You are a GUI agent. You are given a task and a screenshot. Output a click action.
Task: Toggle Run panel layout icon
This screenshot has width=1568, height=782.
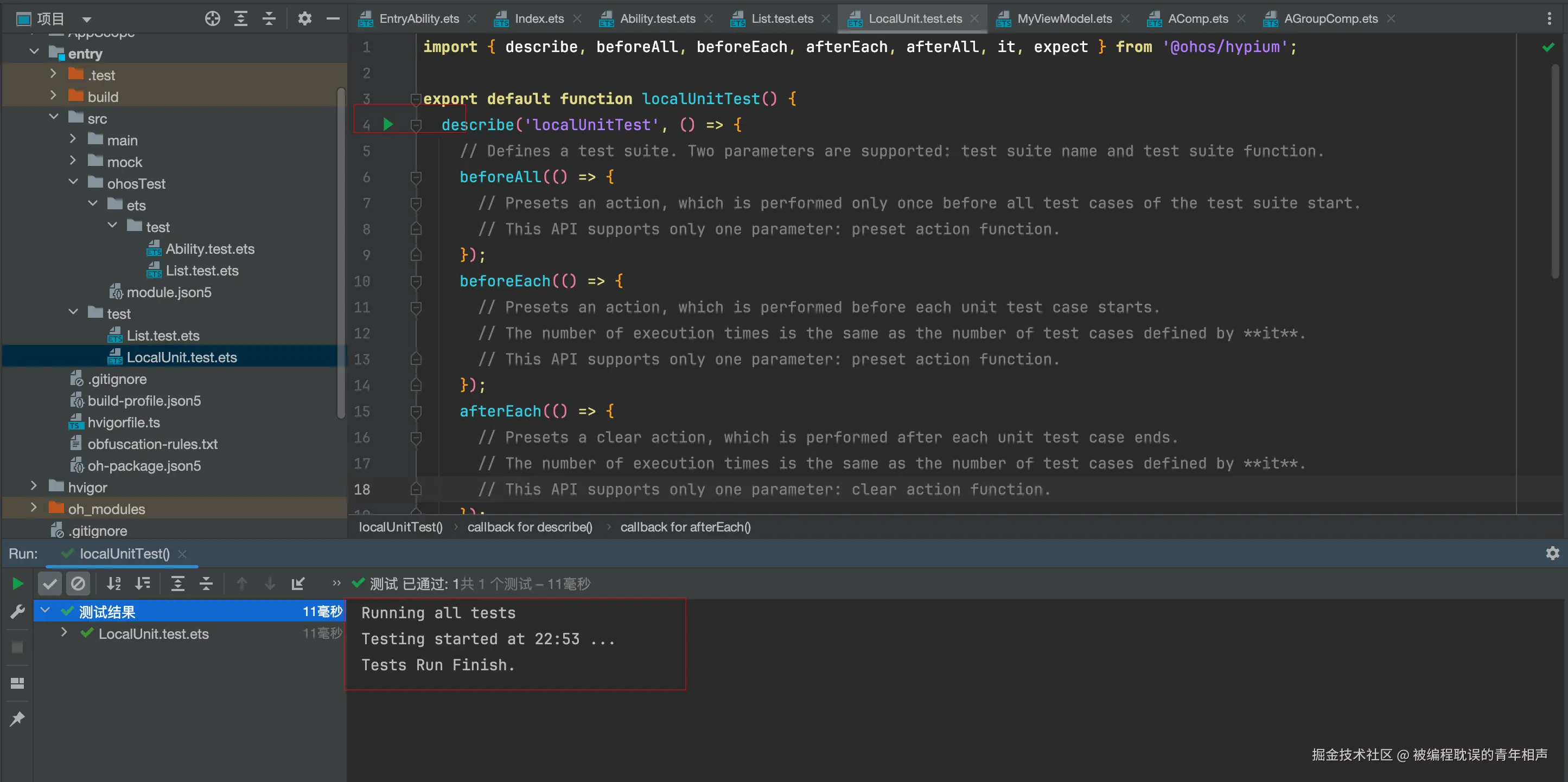click(x=18, y=683)
